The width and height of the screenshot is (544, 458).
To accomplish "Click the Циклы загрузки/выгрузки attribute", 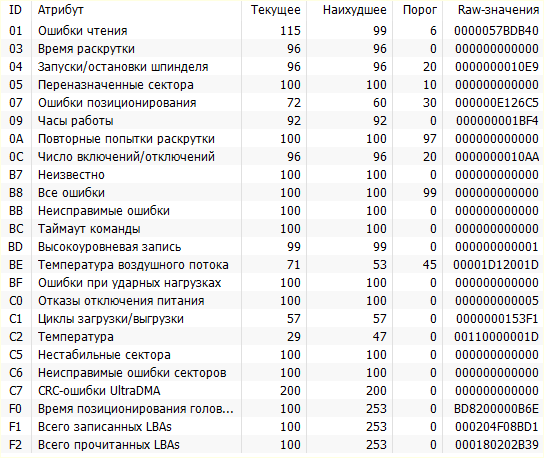I will [x=111, y=319].
